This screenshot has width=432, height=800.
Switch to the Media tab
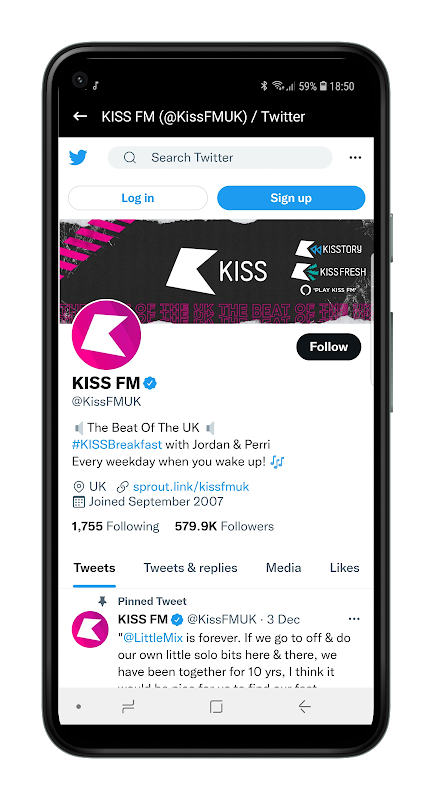coord(284,568)
